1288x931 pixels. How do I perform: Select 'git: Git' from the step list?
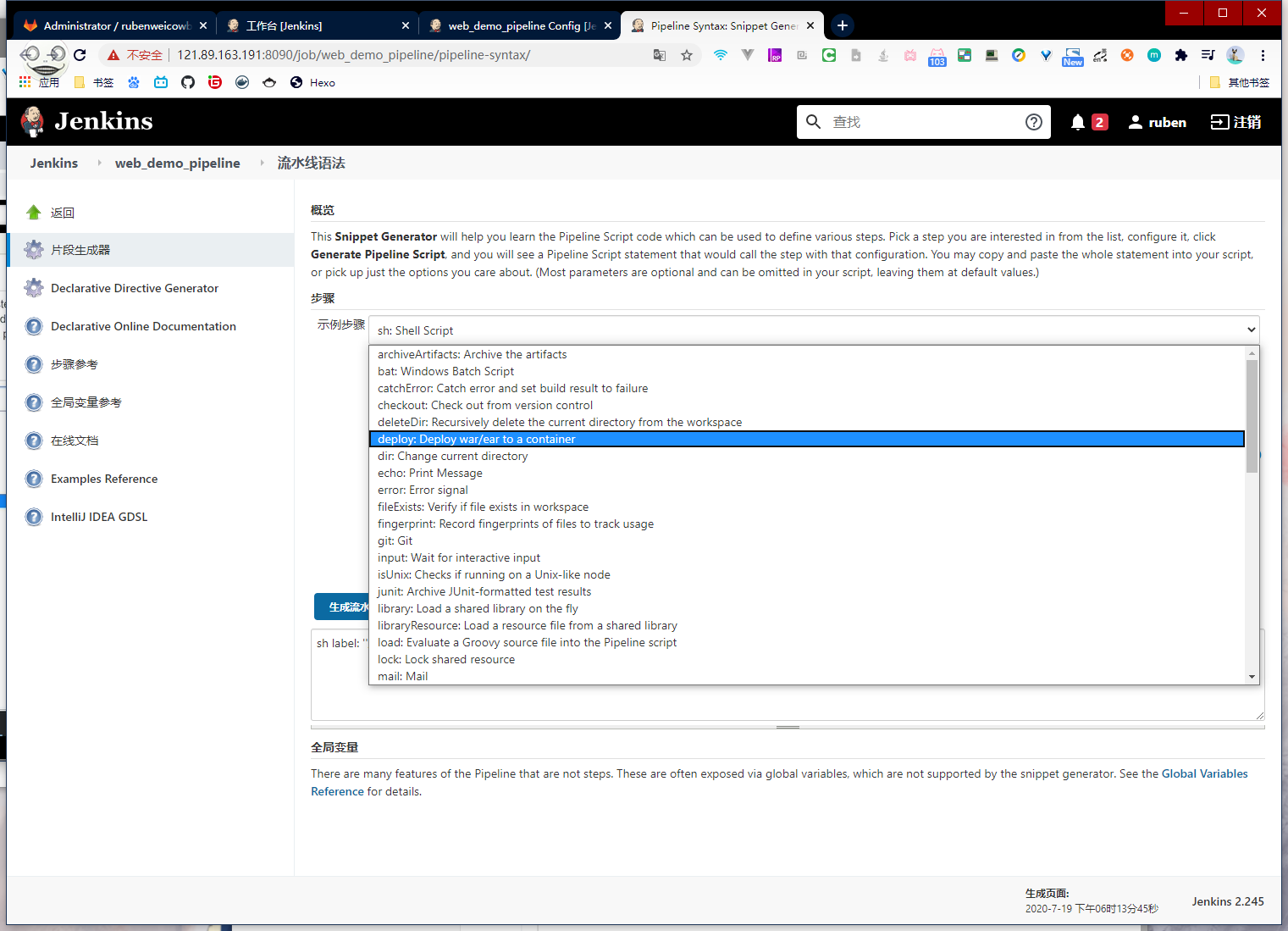395,540
